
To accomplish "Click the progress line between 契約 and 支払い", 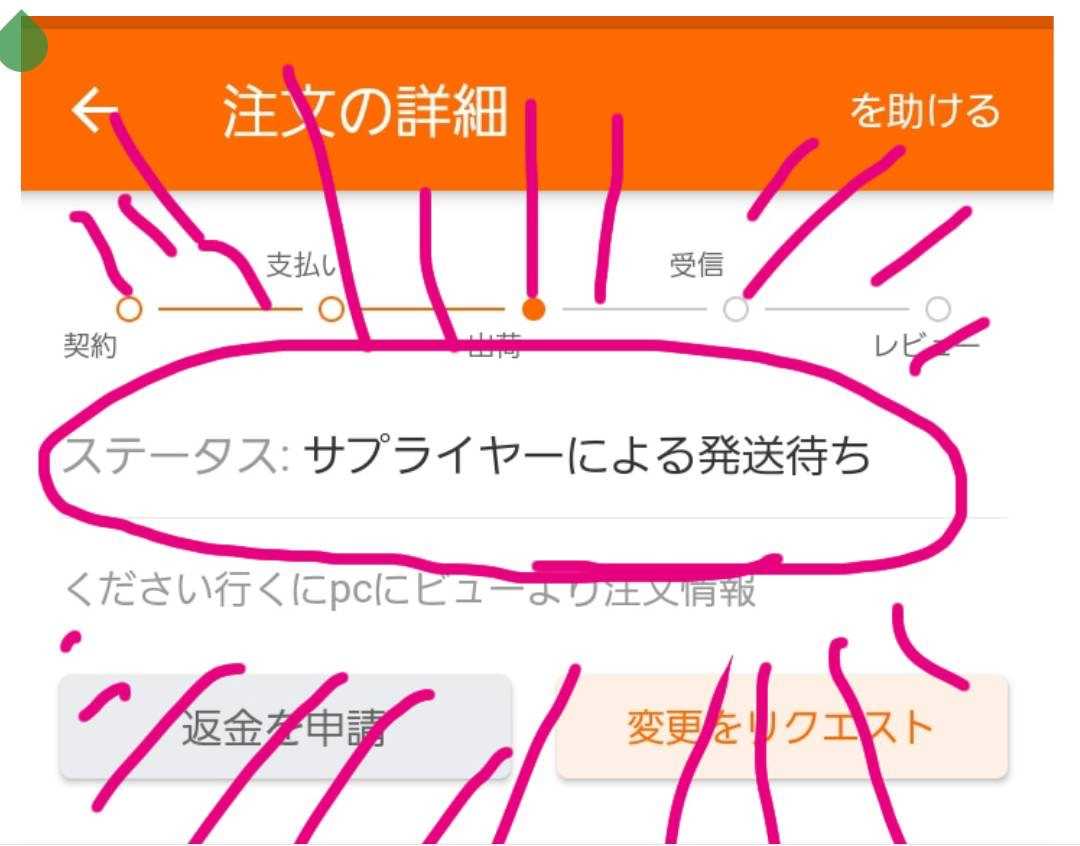I will (230, 309).
